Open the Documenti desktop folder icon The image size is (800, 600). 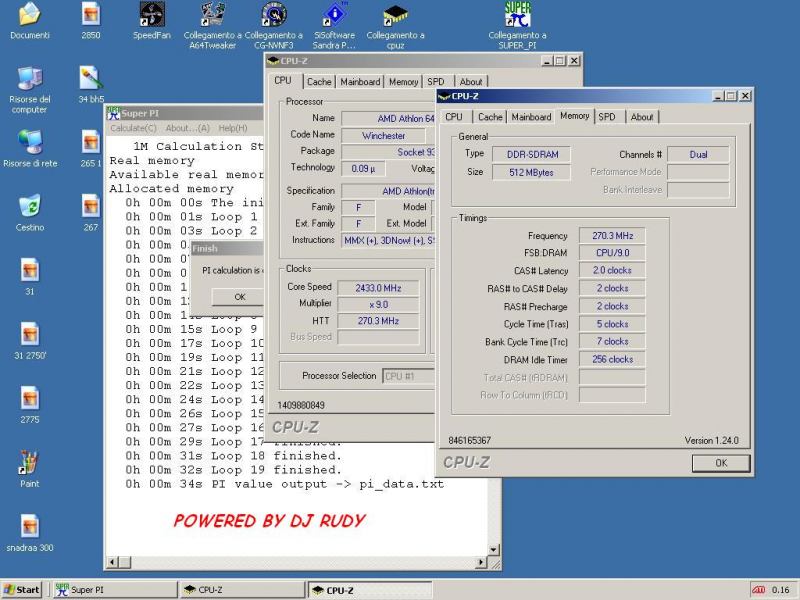tap(30, 14)
